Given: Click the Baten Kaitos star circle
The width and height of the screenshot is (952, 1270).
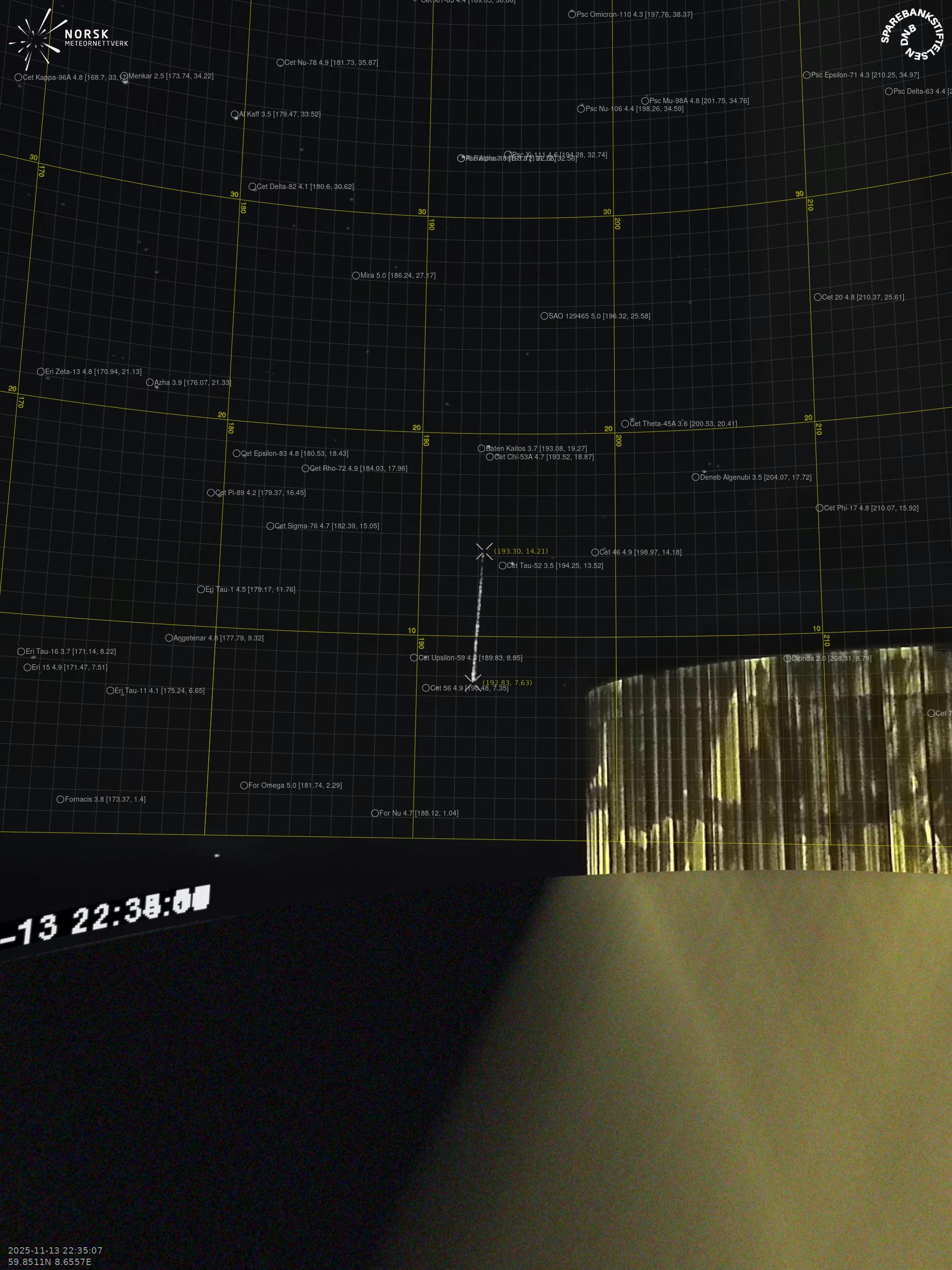Looking at the screenshot, I should tap(481, 448).
